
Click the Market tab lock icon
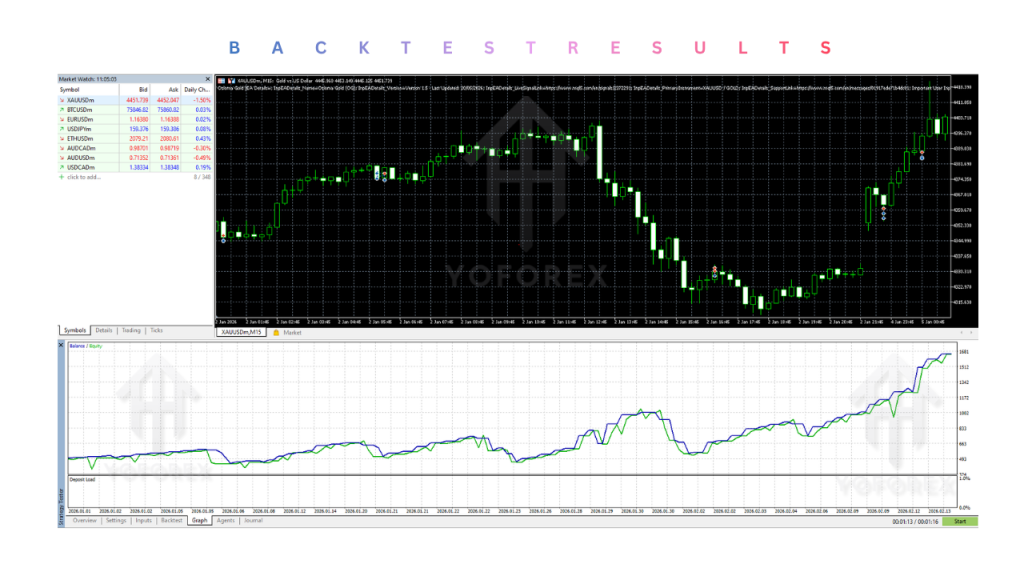pos(276,332)
